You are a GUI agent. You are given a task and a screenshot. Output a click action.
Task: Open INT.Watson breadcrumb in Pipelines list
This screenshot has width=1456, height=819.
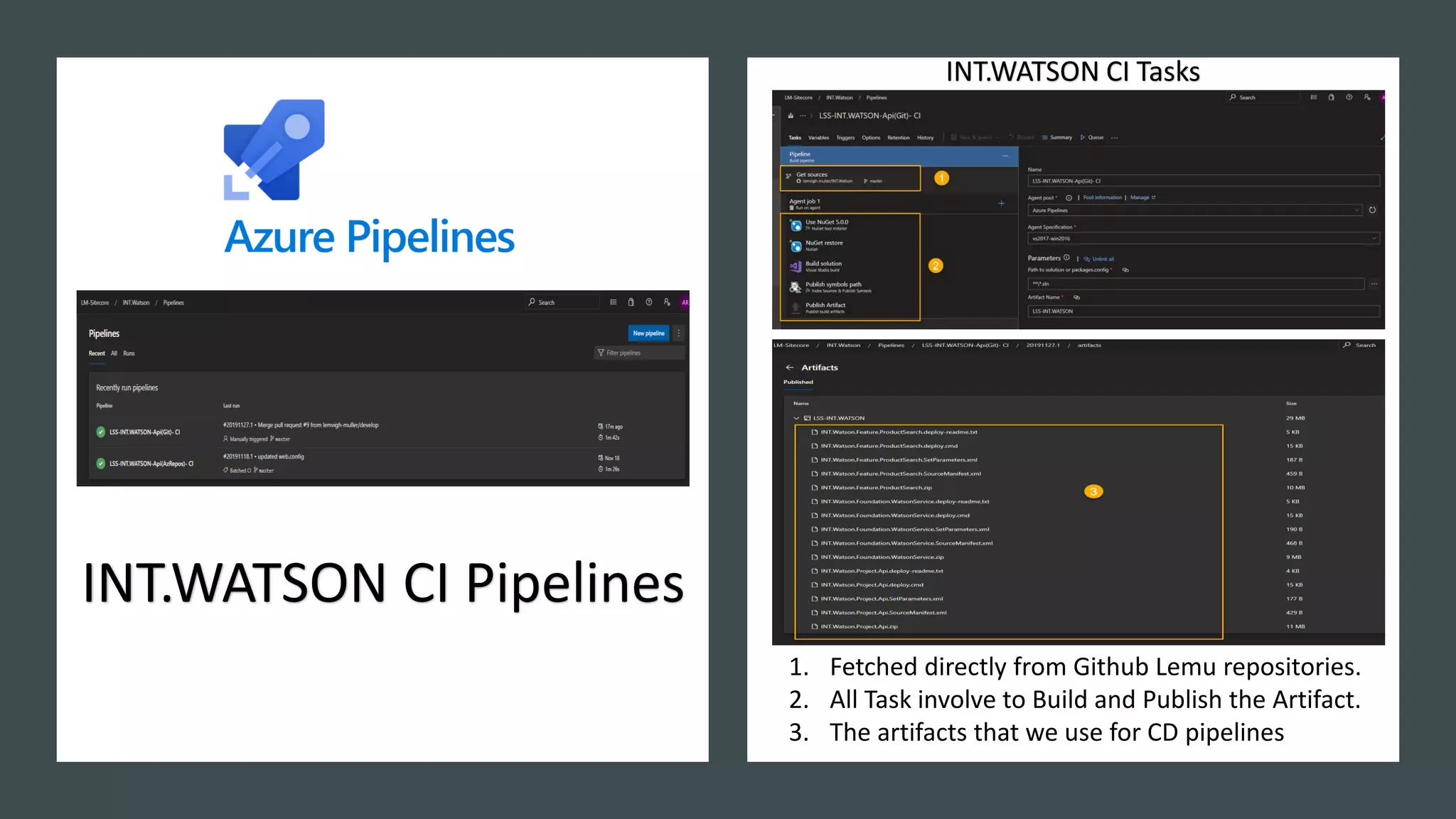click(136, 303)
